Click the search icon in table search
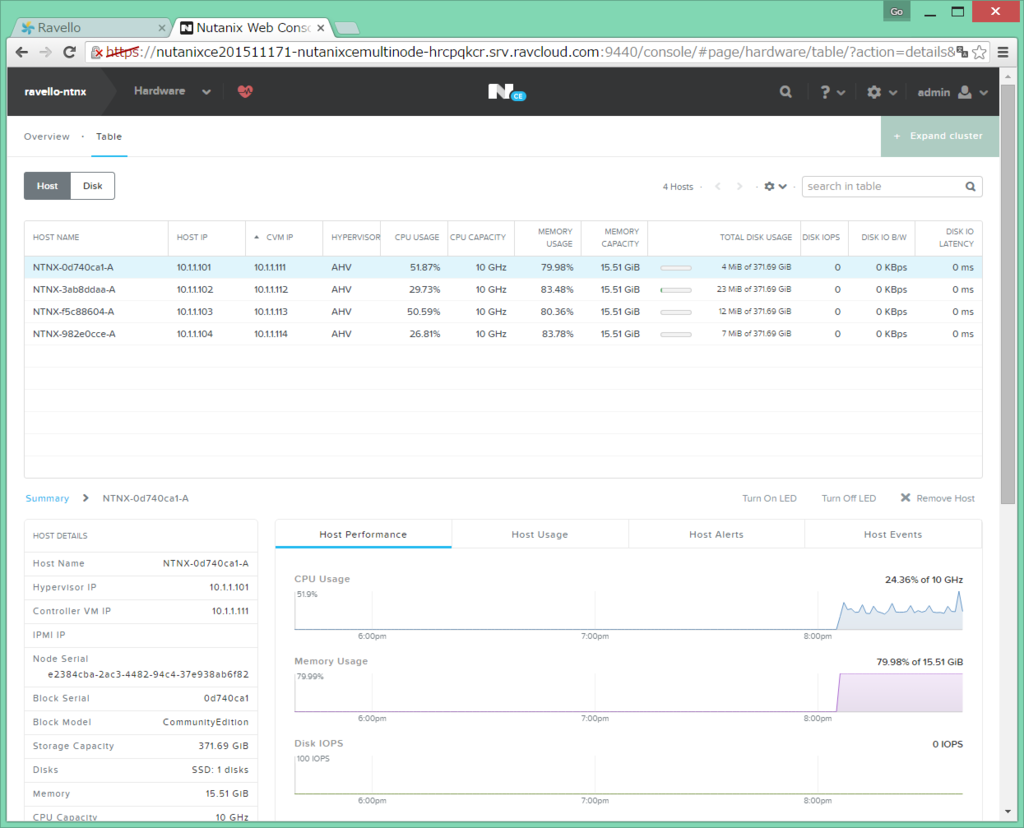 point(970,187)
